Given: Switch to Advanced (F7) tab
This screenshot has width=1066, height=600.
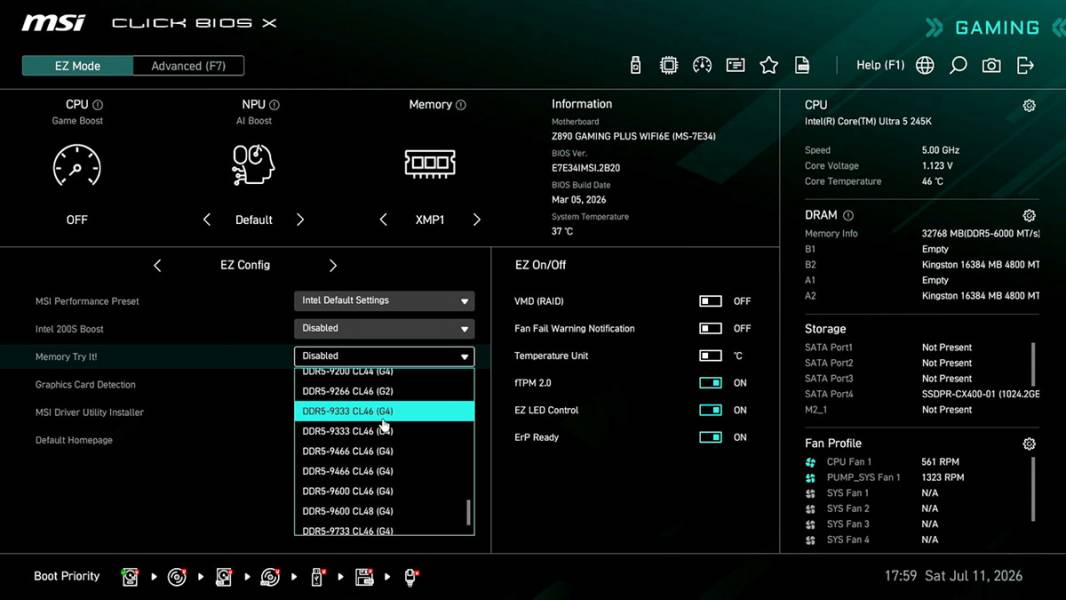Looking at the screenshot, I should pyautogui.click(x=188, y=66).
